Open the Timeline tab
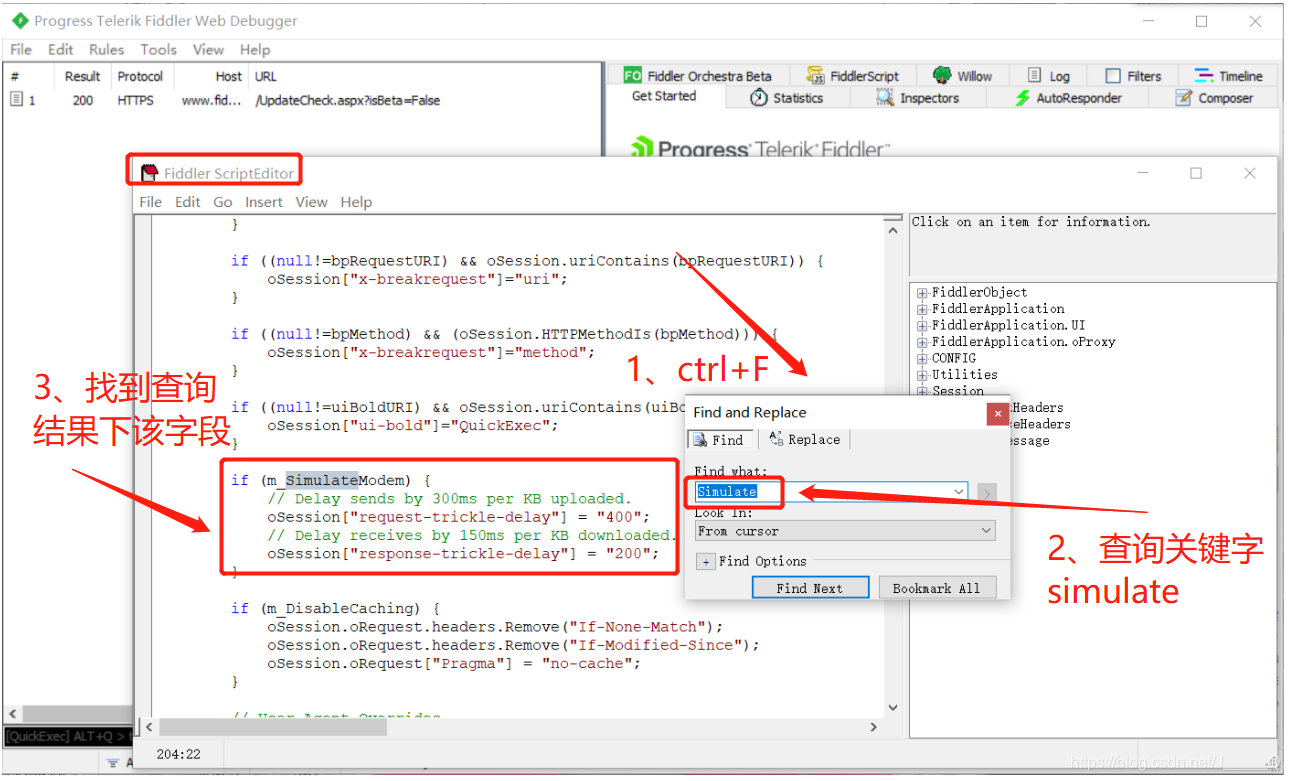The image size is (1290, 781). tap(1228, 76)
